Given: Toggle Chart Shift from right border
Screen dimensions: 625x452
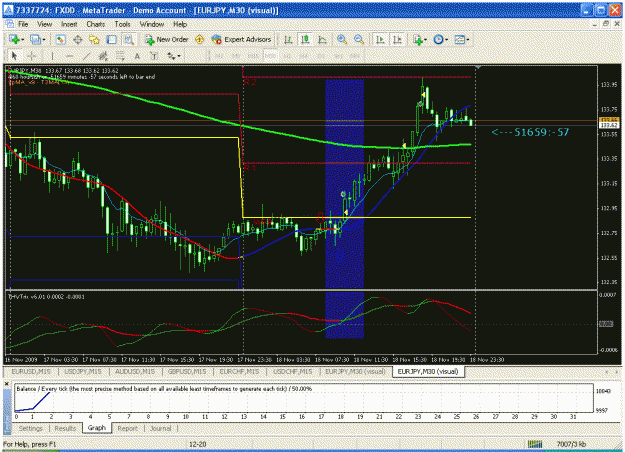Looking at the screenshot, I should pos(397,39).
